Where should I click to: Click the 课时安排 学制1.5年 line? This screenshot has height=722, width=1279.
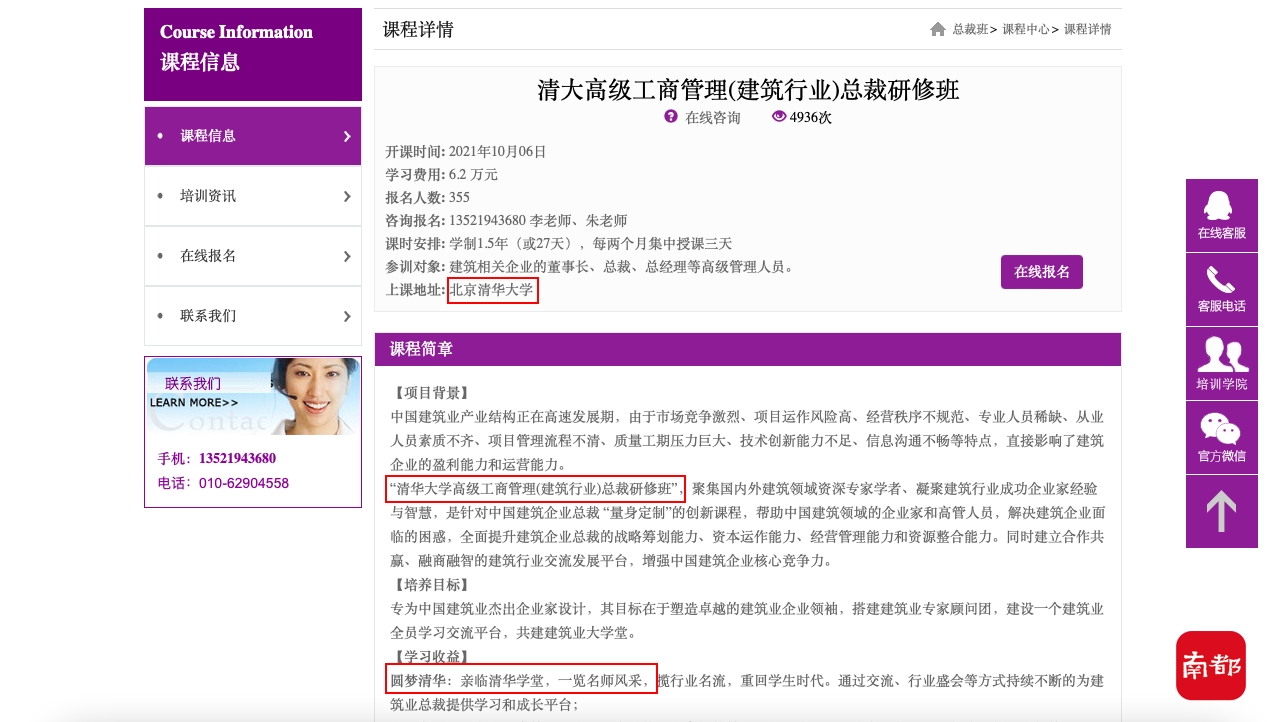point(559,244)
